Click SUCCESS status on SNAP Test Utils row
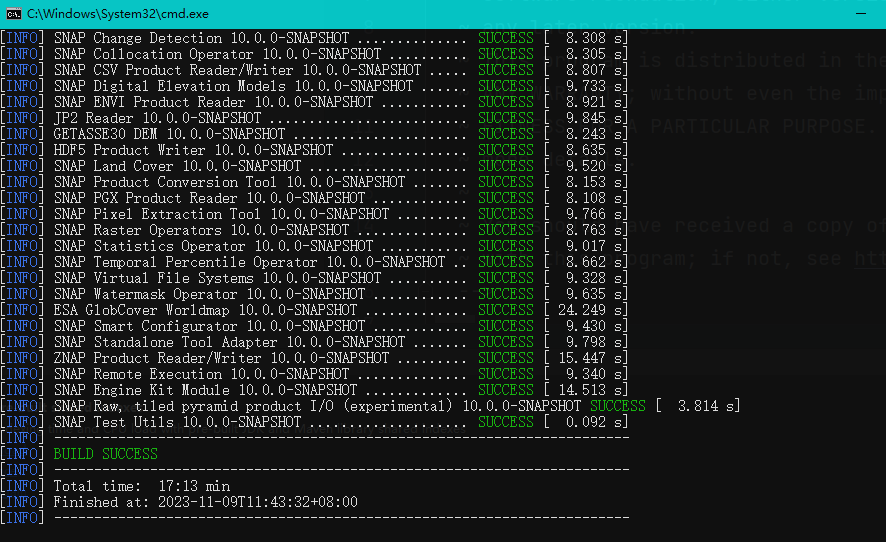Viewport: 886px width, 542px height. (506, 422)
